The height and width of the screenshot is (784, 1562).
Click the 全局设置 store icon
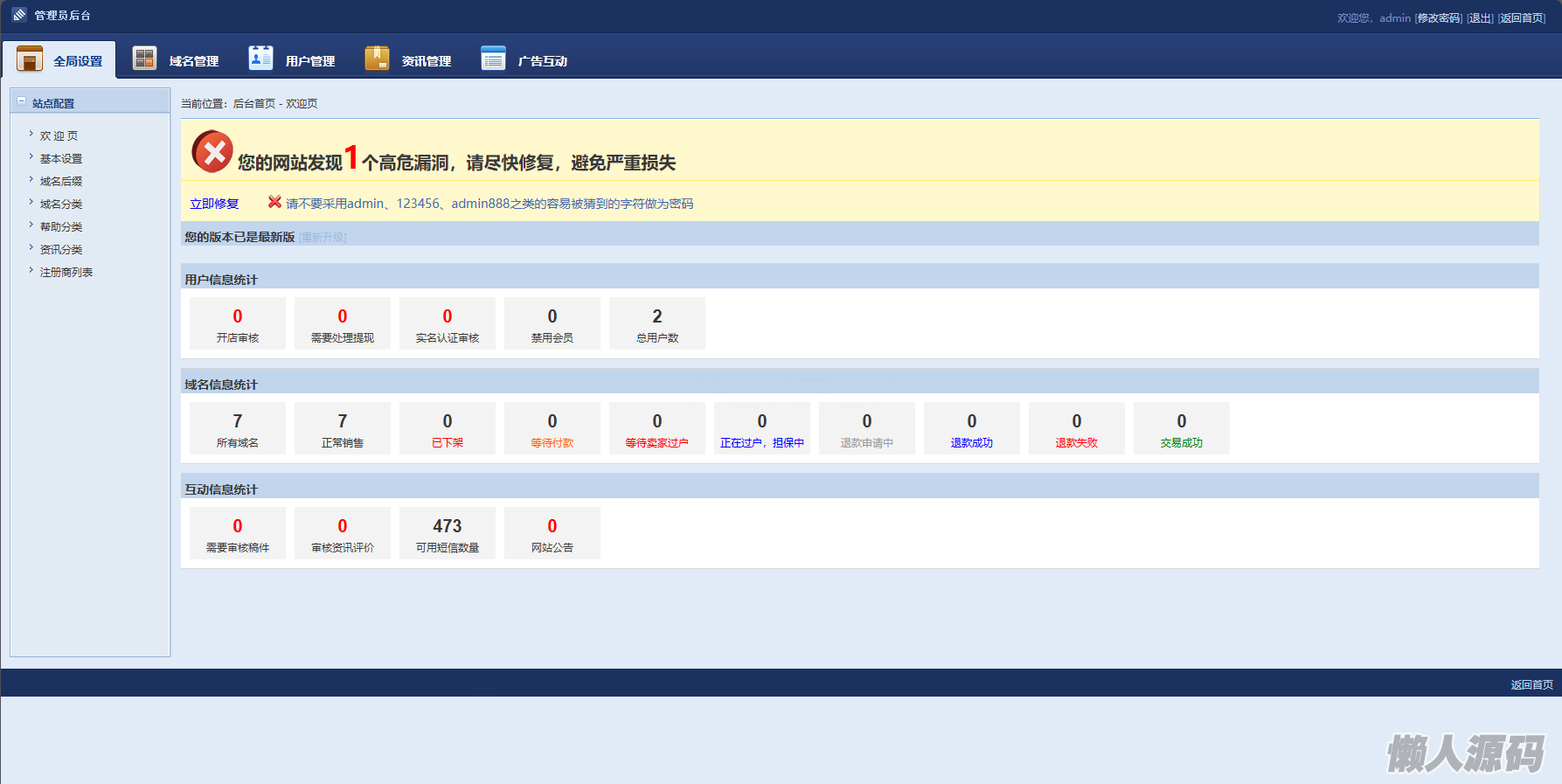point(30,59)
